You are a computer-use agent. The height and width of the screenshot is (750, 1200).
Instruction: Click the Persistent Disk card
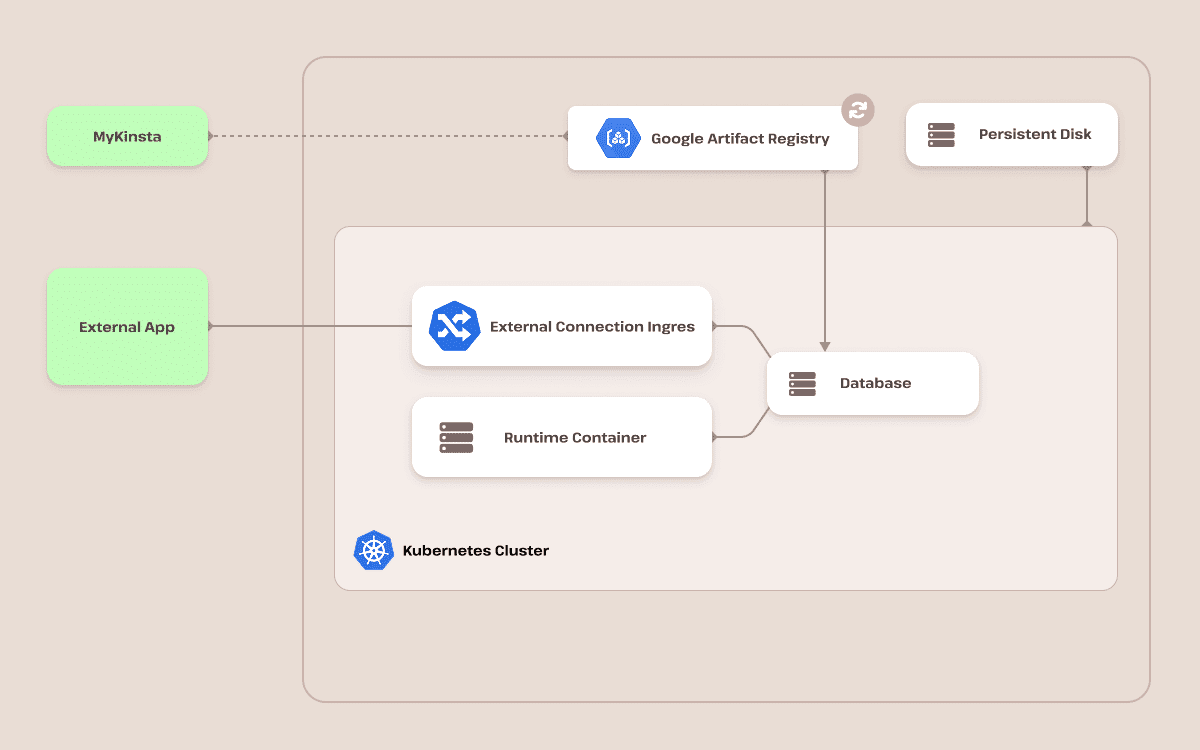(x=1011, y=134)
